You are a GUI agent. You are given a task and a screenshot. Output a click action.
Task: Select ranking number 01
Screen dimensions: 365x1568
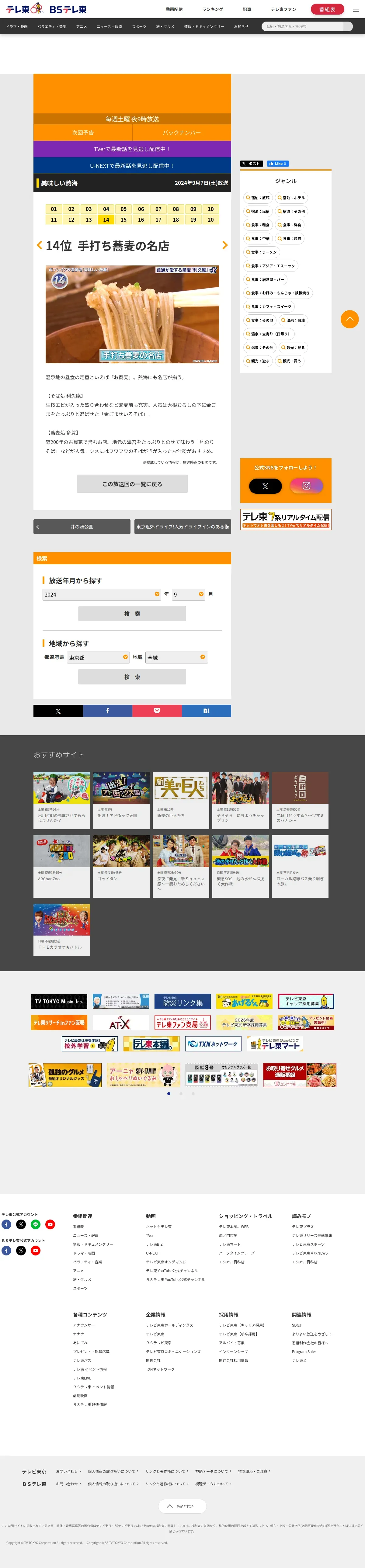(54, 209)
